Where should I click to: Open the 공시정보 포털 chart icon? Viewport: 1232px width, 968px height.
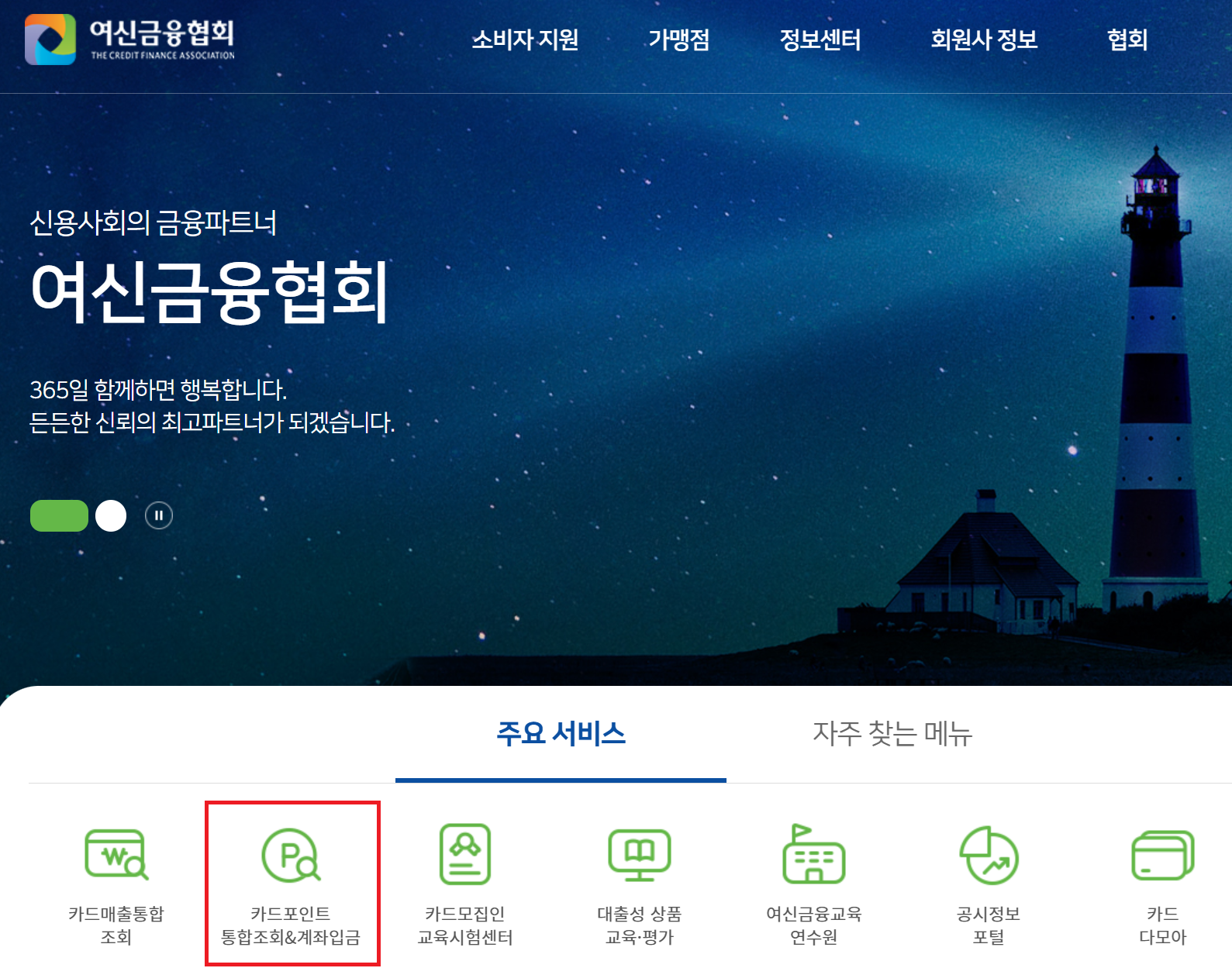[989, 855]
